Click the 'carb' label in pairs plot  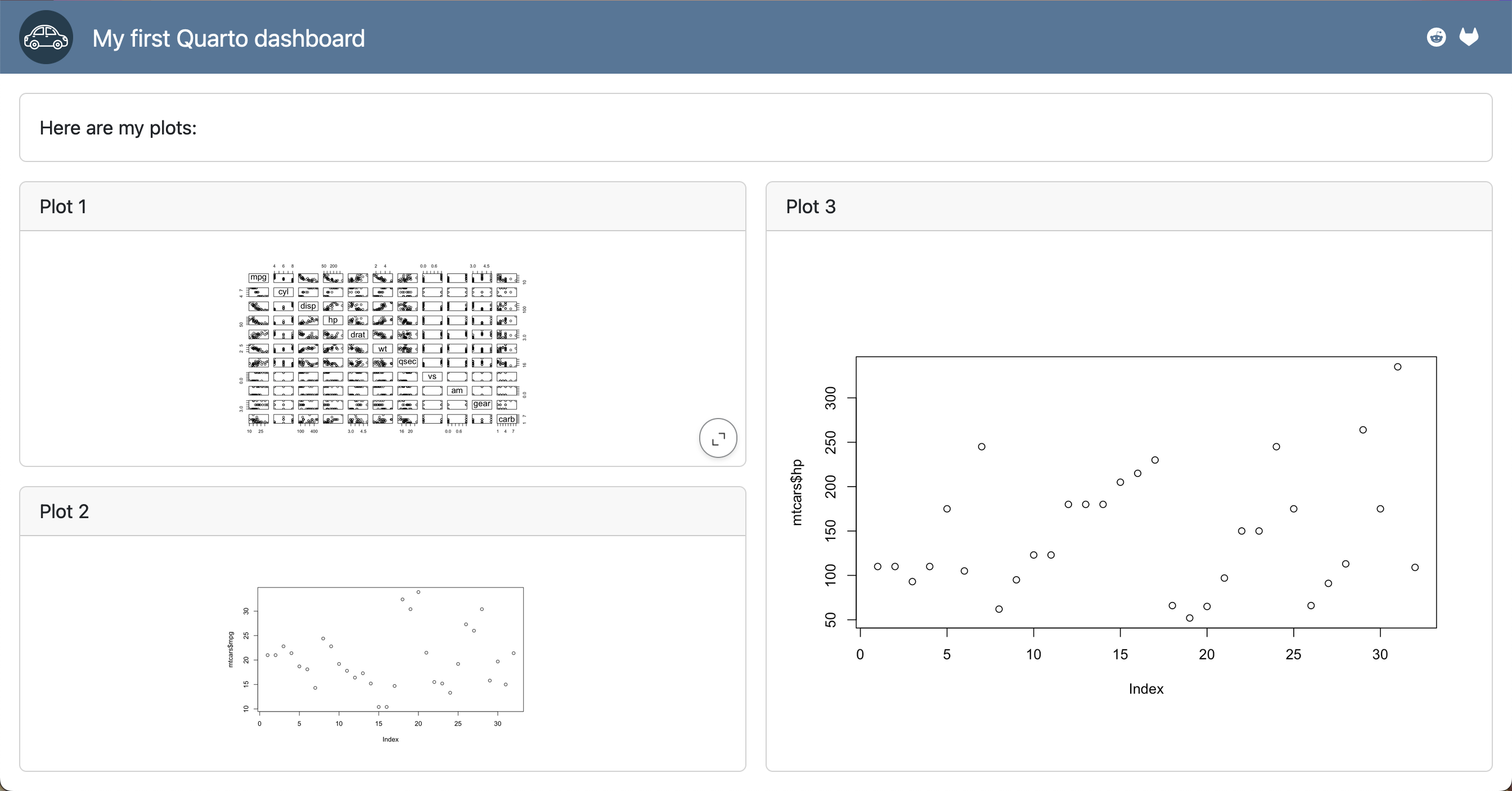[x=506, y=419]
